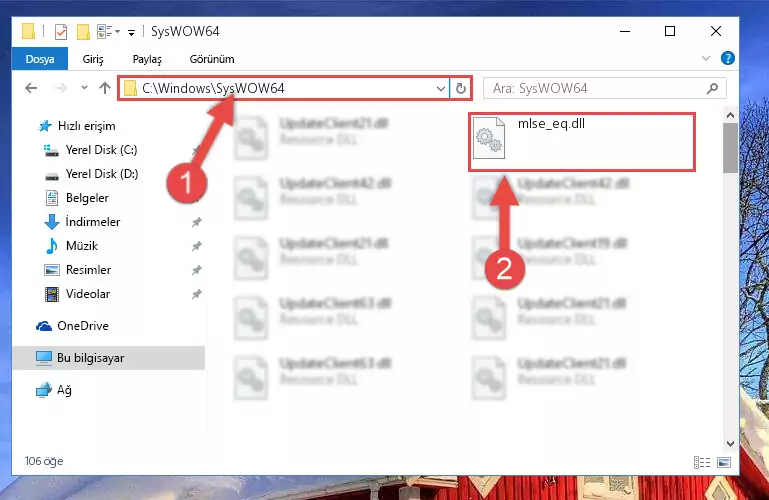This screenshot has width=769, height=500.
Task: Open Help with the blue question icon
Action: tap(727, 58)
